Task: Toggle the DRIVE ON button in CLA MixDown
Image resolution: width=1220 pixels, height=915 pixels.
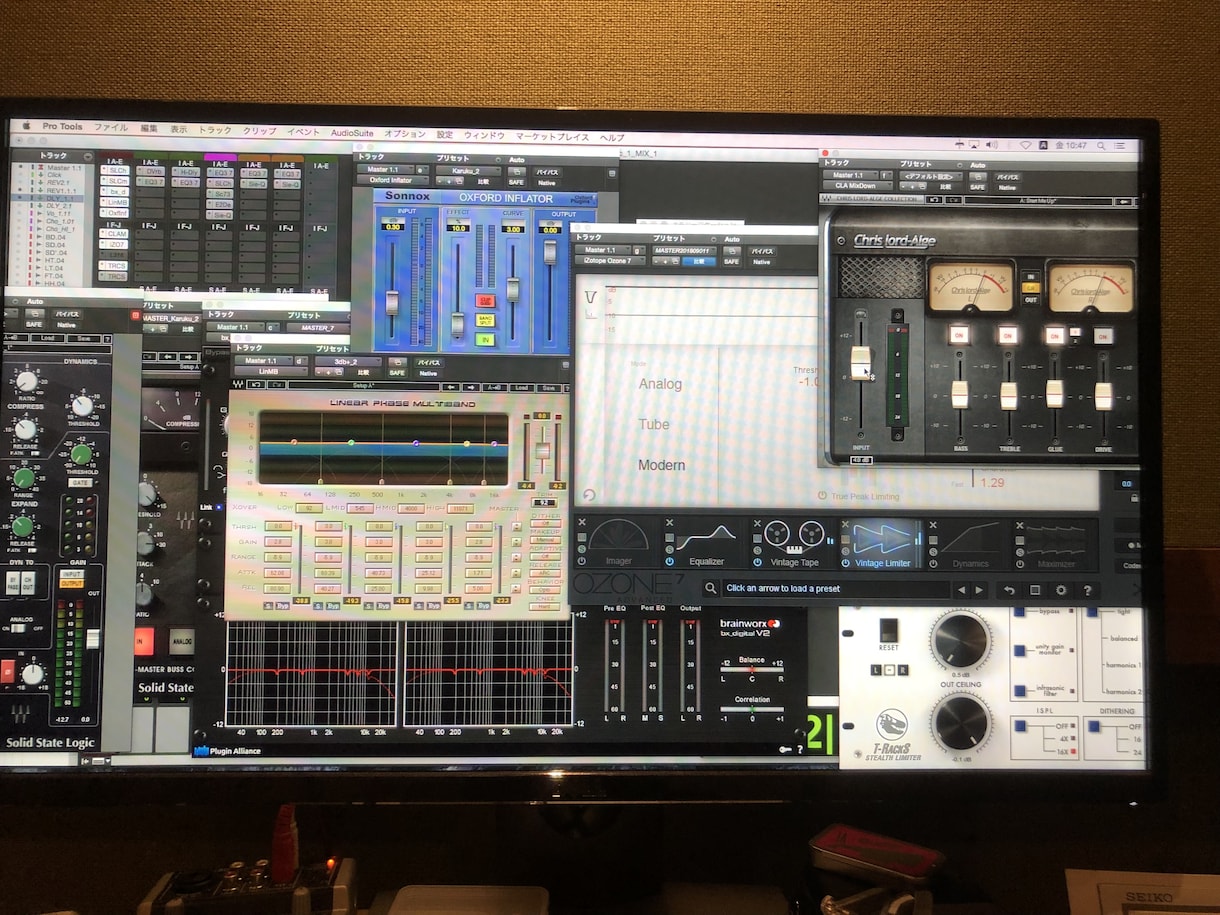Action: [1103, 336]
